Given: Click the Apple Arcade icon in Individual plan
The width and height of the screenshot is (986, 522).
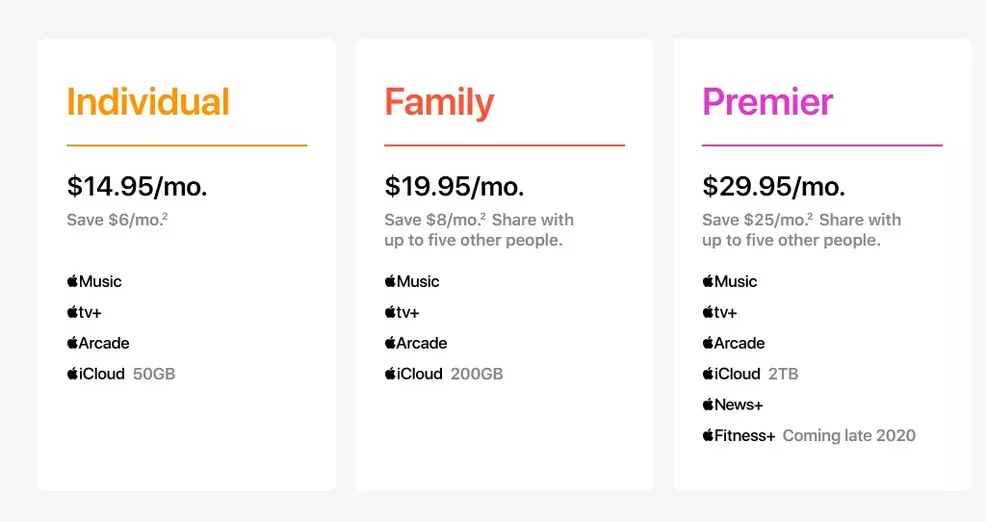Looking at the screenshot, I should coord(98,343).
